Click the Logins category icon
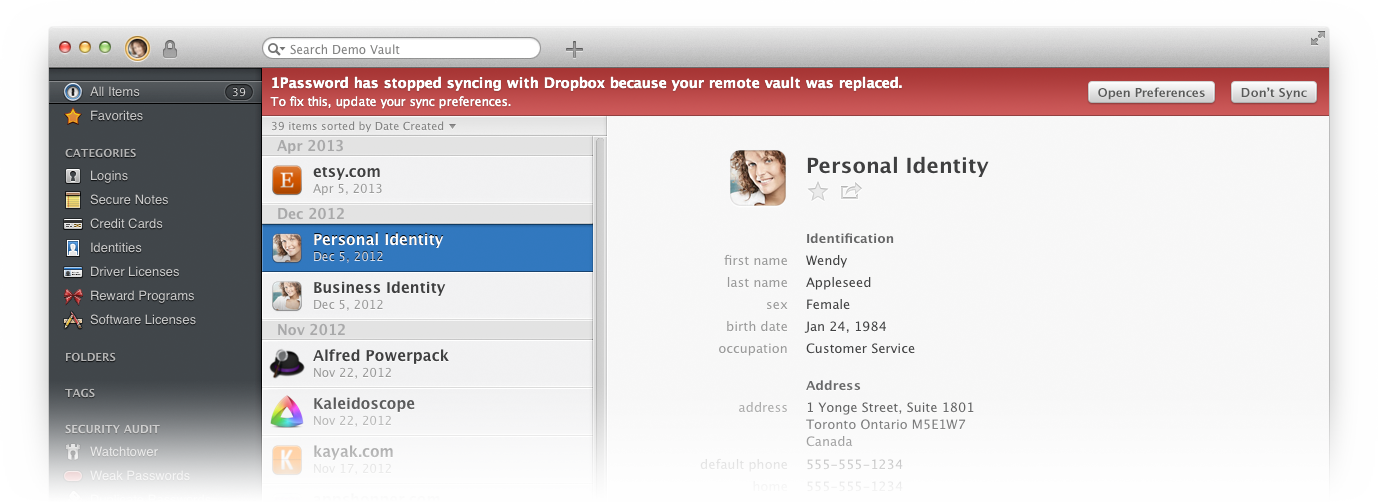Image resolution: width=1378 pixels, height=502 pixels. pyautogui.click(x=73, y=176)
